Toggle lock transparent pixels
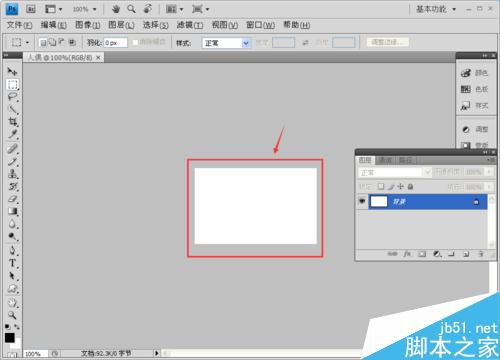 [381, 186]
